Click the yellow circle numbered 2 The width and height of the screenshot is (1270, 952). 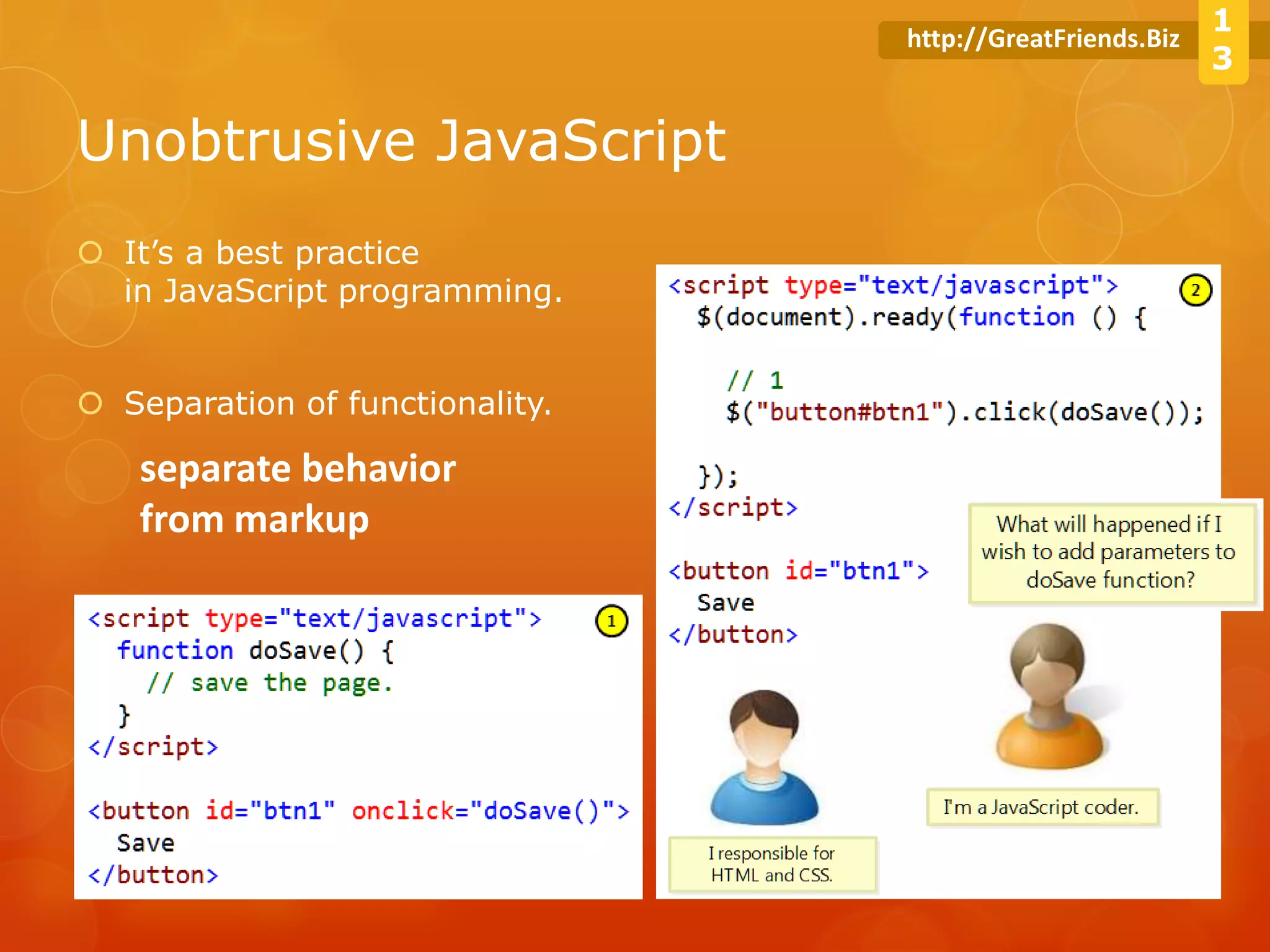click(x=1196, y=290)
